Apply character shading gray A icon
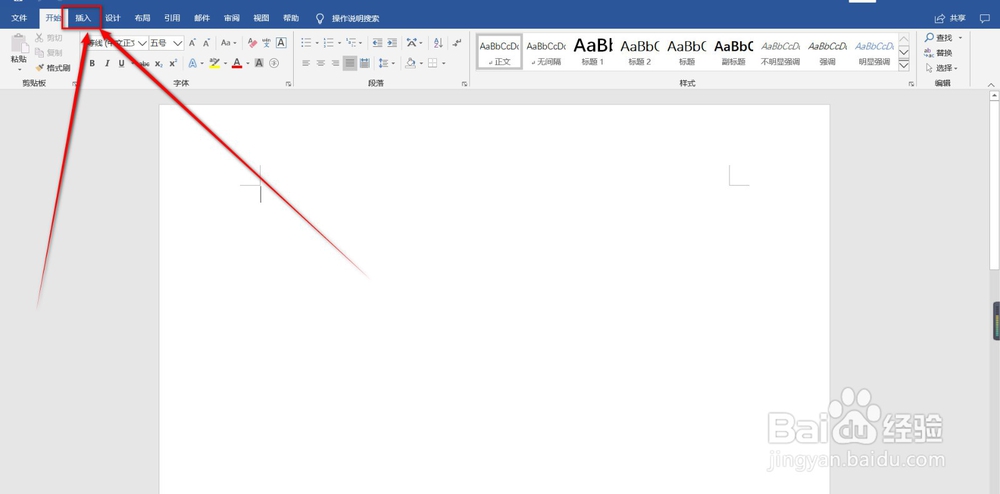The width and height of the screenshot is (1000, 494). 259,63
